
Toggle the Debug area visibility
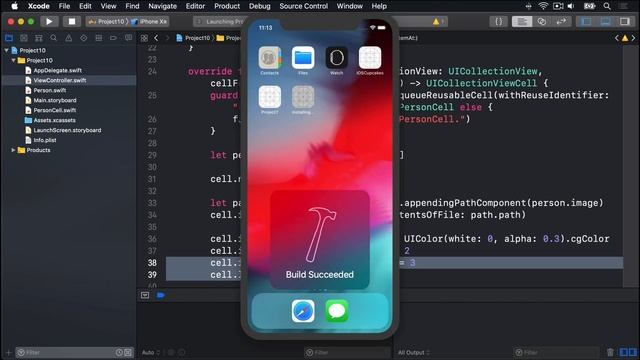tap(605, 21)
